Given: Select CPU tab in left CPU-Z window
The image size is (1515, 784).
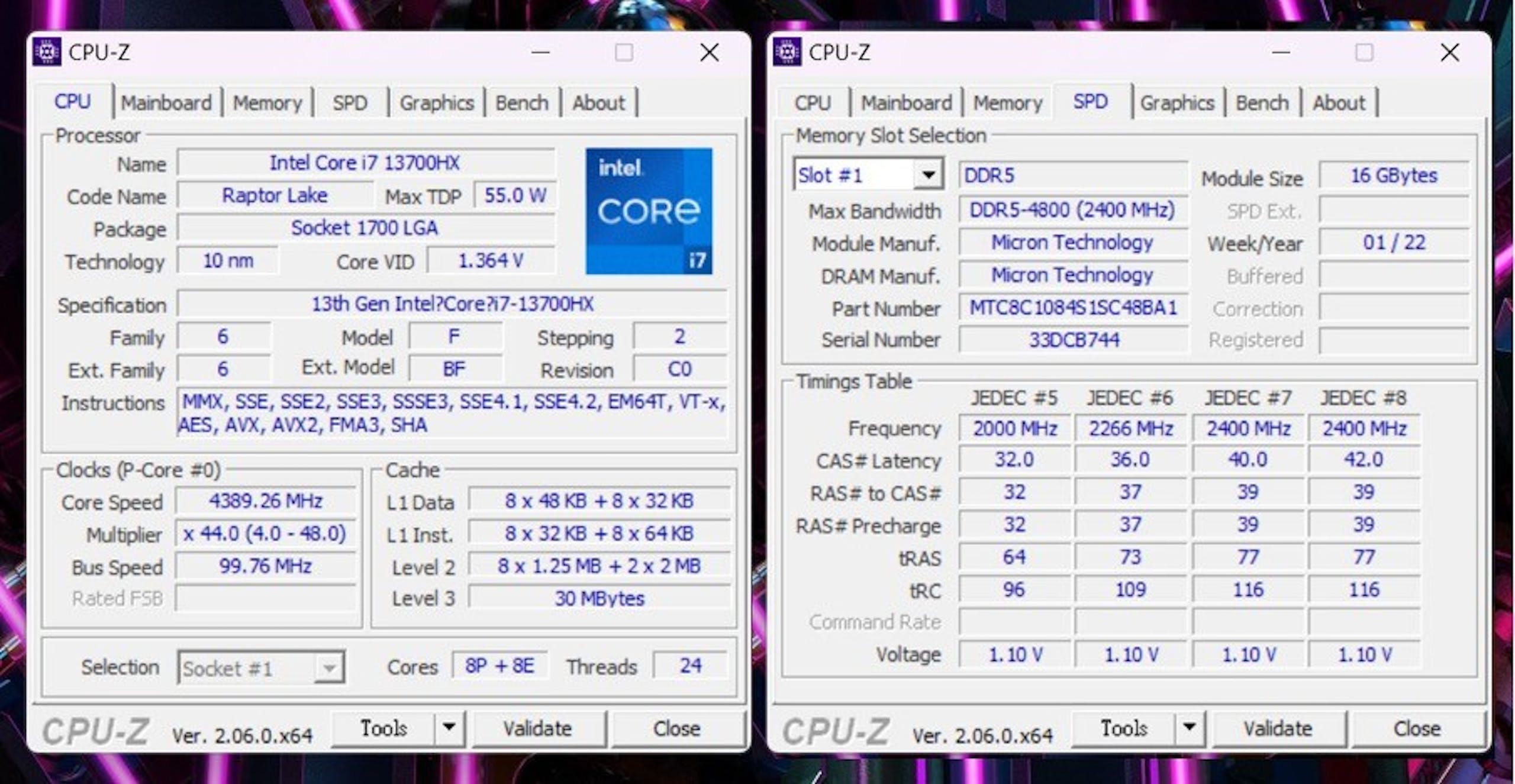Looking at the screenshot, I should click(73, 101).
